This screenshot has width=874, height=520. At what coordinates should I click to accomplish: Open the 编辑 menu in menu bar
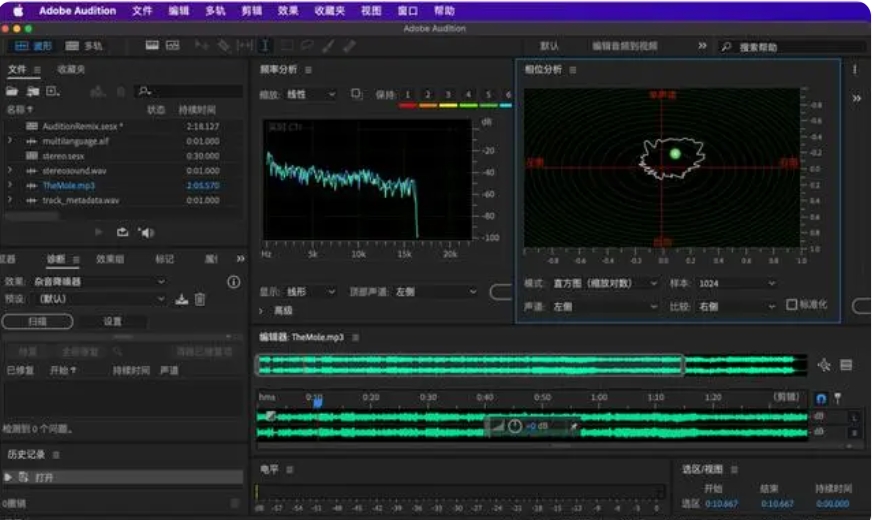(178, 11)
